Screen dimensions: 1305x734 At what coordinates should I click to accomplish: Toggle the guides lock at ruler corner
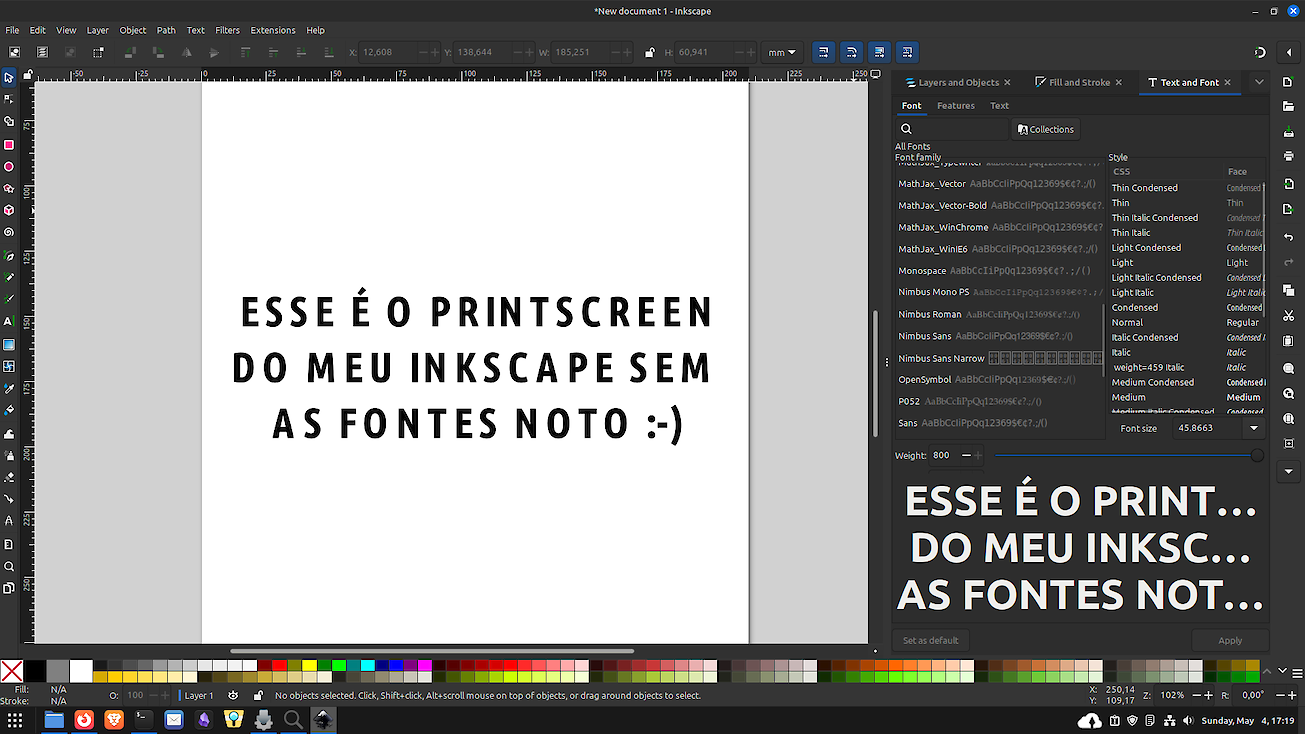[29, 74]
